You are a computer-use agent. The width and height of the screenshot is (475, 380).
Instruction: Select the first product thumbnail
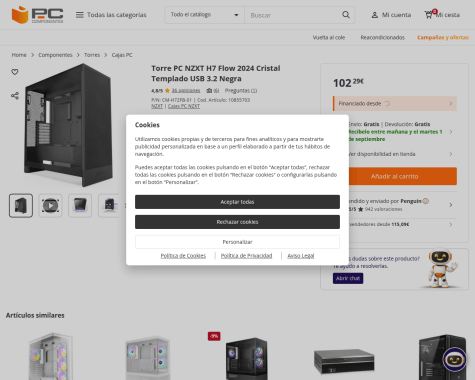pos(21,205)
